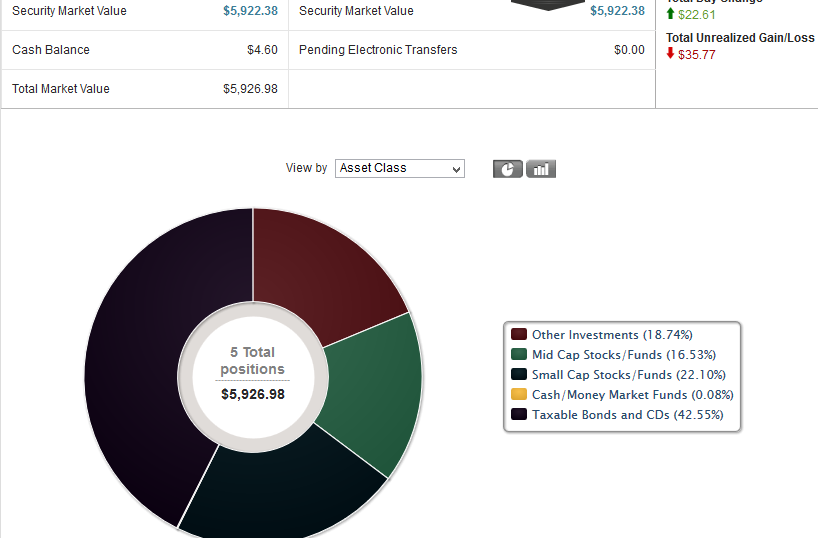This screenshot has width=818, height=538.
Task: Click the Cash Balance label
Action: pos(51,50)
